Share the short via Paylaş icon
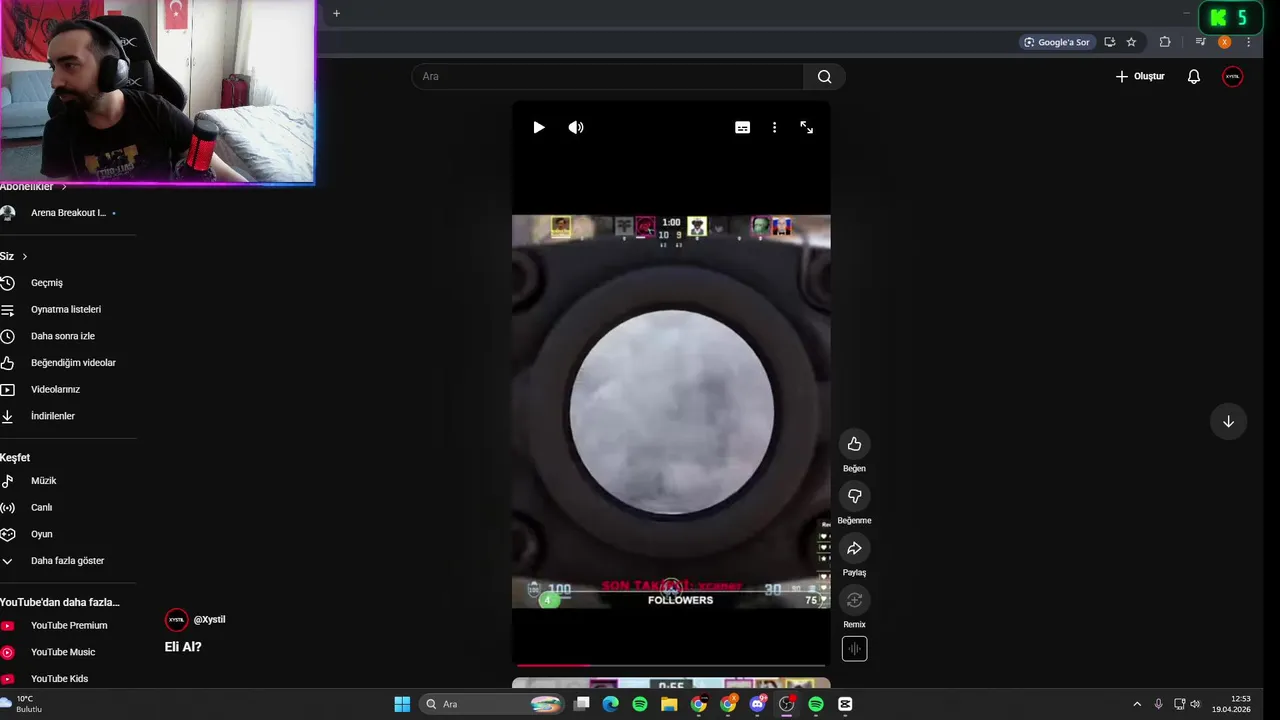Screen dimensions: 1280x720 click(854, 548)
